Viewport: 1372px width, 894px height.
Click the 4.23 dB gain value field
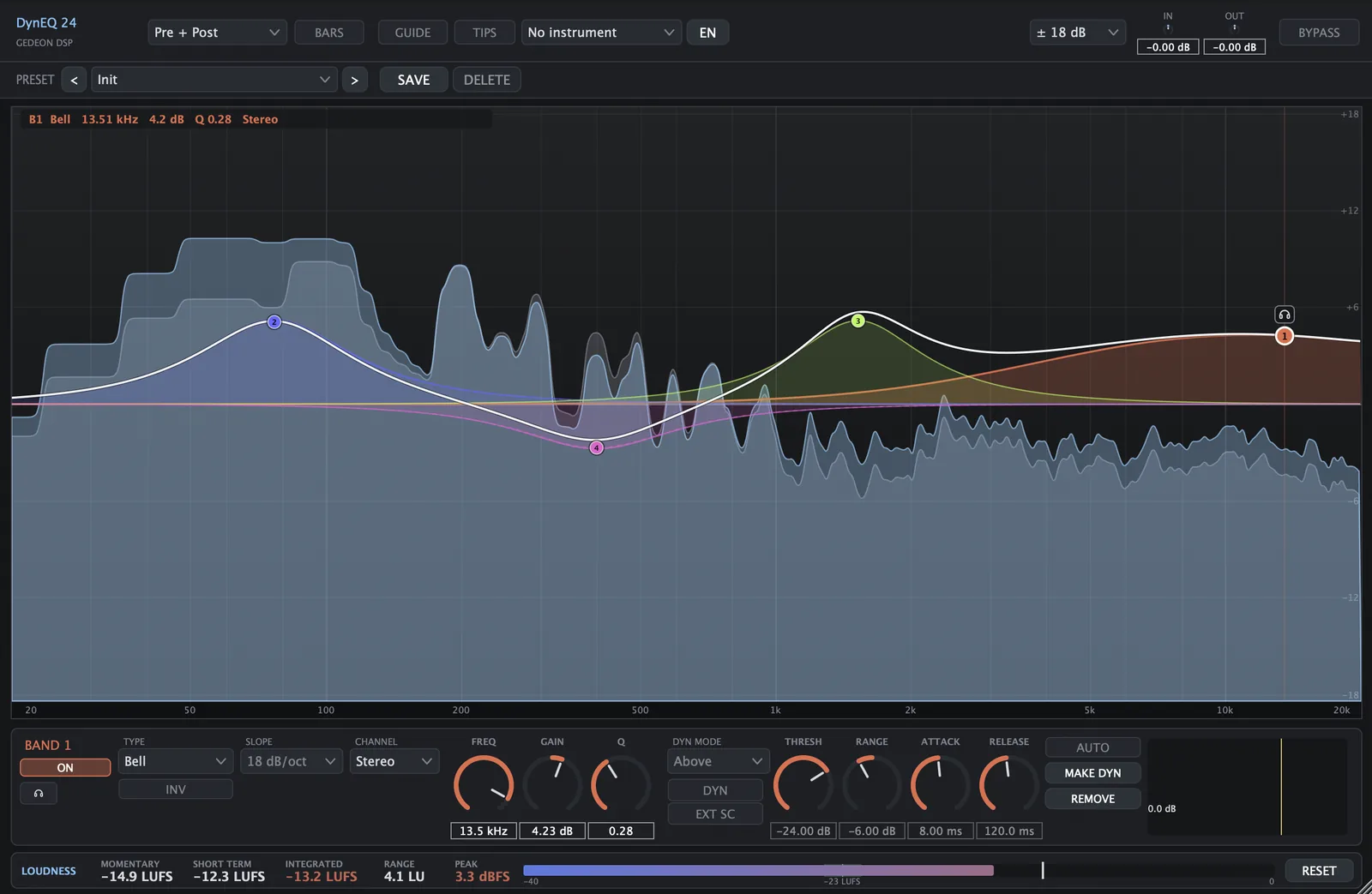(x=552, y=831)
